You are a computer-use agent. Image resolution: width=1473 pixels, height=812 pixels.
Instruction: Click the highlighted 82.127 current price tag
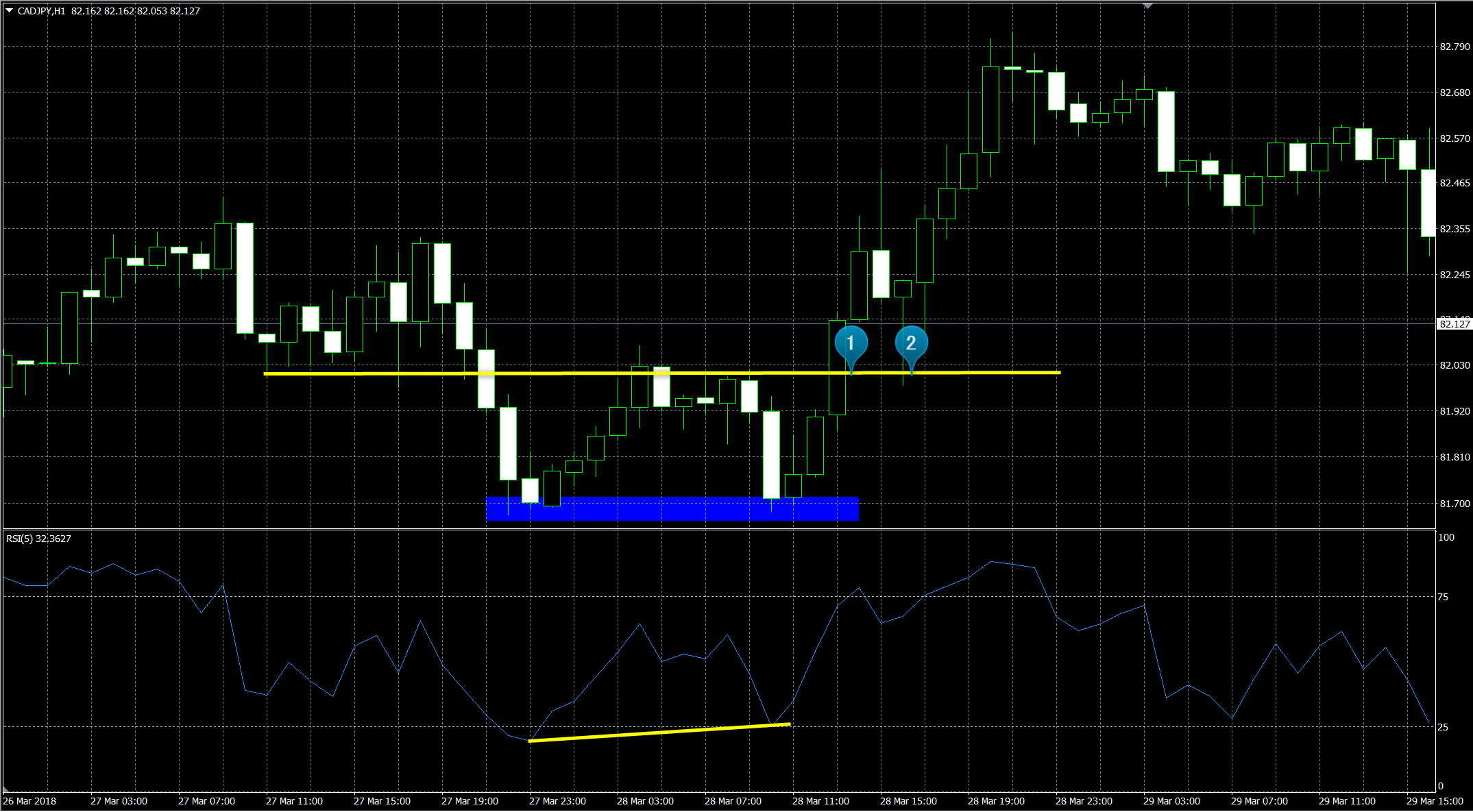(1454, 324)
